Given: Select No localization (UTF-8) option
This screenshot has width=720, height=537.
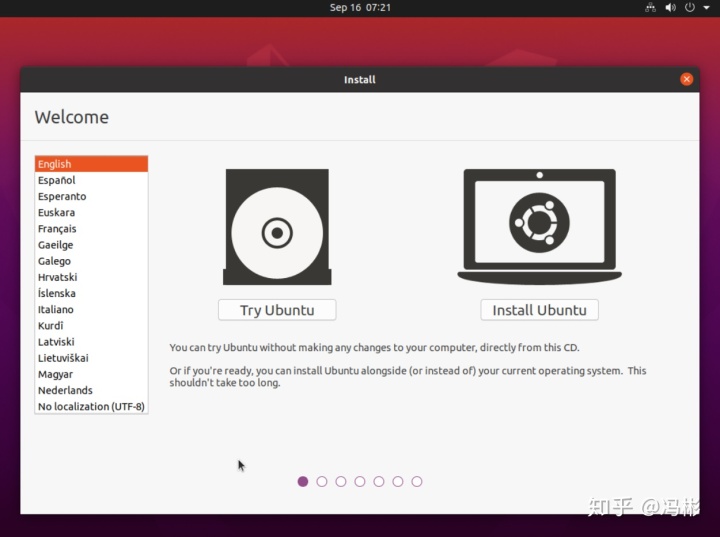Looking at the screenshot, I should click(91, 407).
